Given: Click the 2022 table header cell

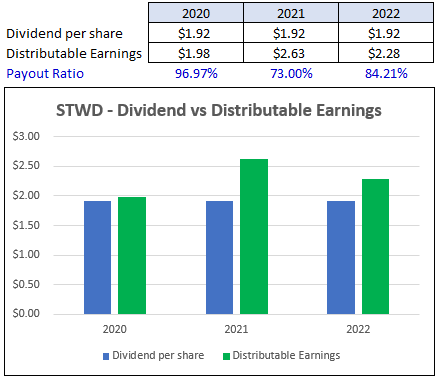Looking at the screenshot, I should [386, 13].
